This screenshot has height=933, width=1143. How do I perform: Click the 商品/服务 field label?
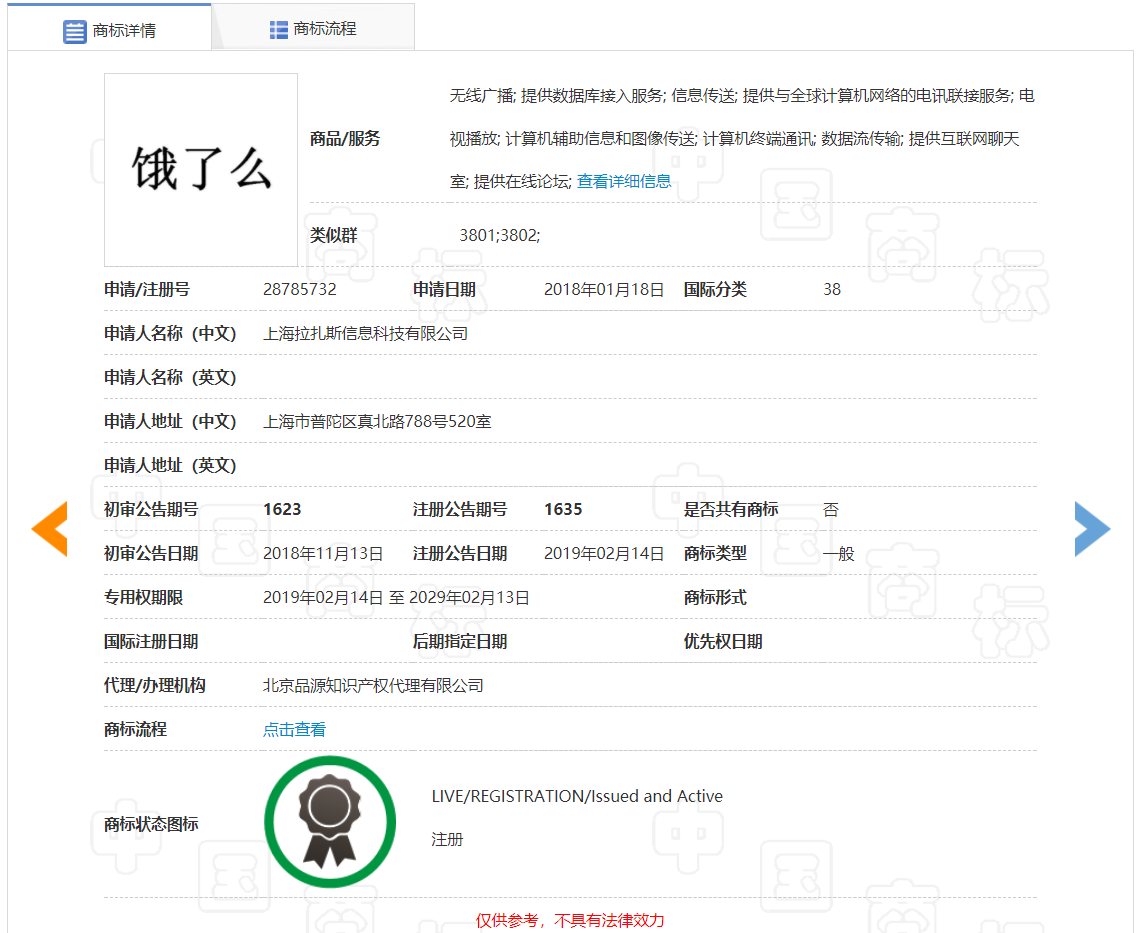click(345, 138)
